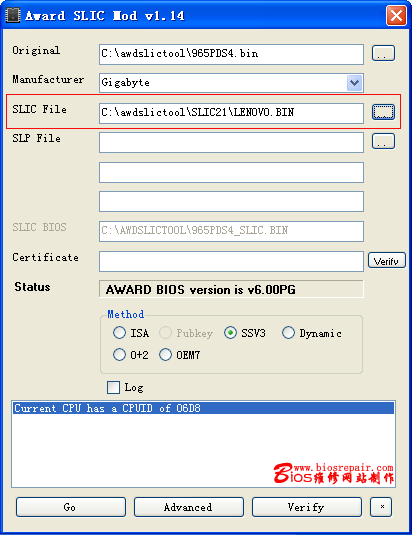Click the Go button
The width and height of the screenshot is (412, 535).
coord(71,507)
